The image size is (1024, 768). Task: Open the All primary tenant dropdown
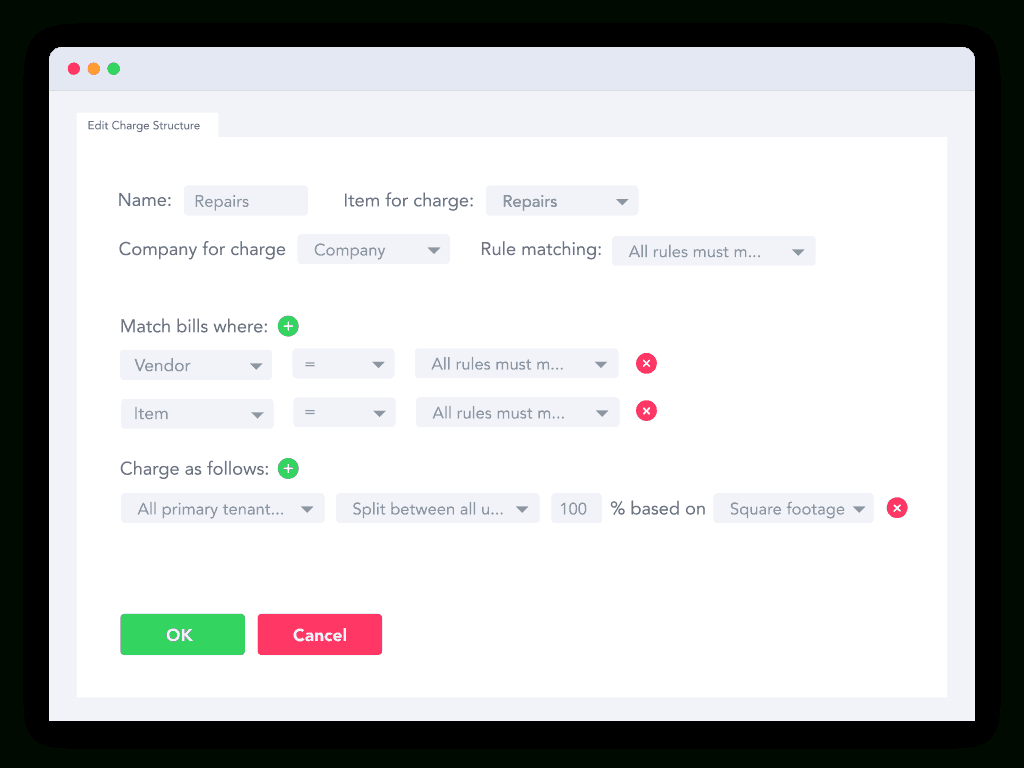(223, 508)
